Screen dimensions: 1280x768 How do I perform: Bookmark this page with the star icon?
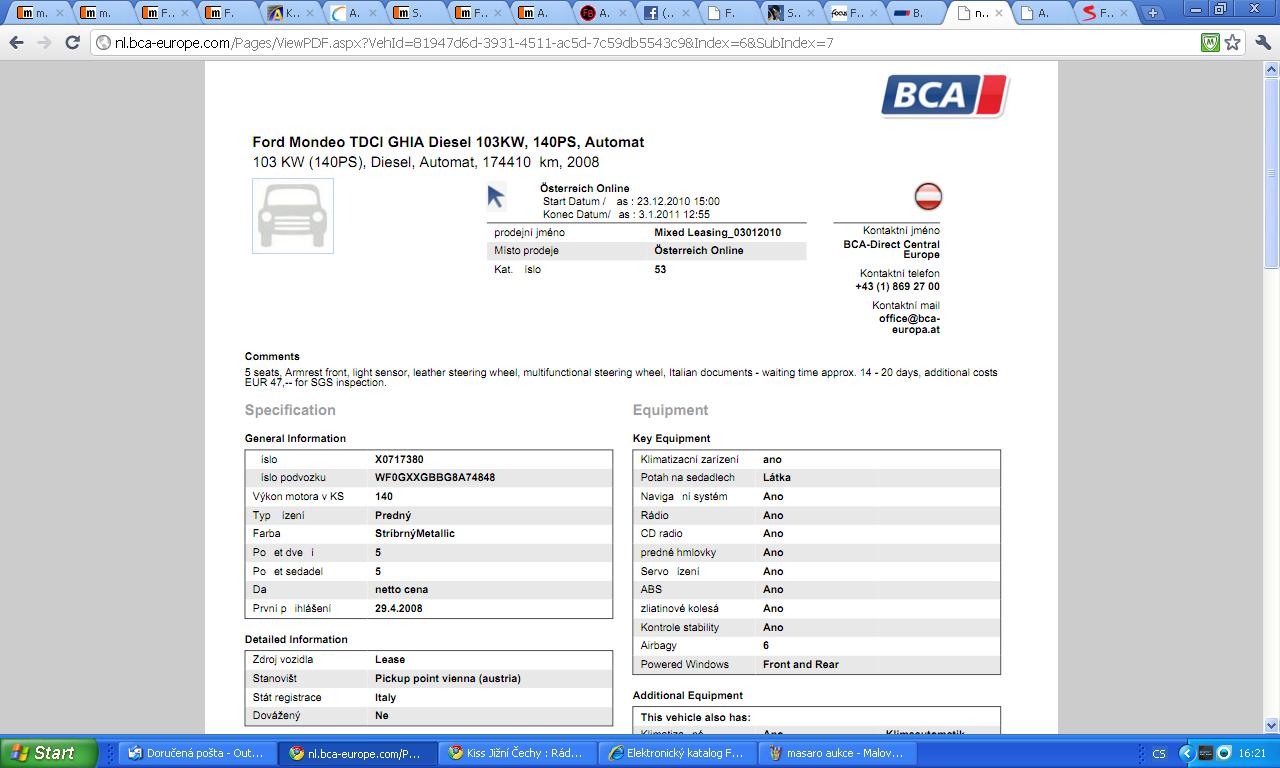[1233, 43]
